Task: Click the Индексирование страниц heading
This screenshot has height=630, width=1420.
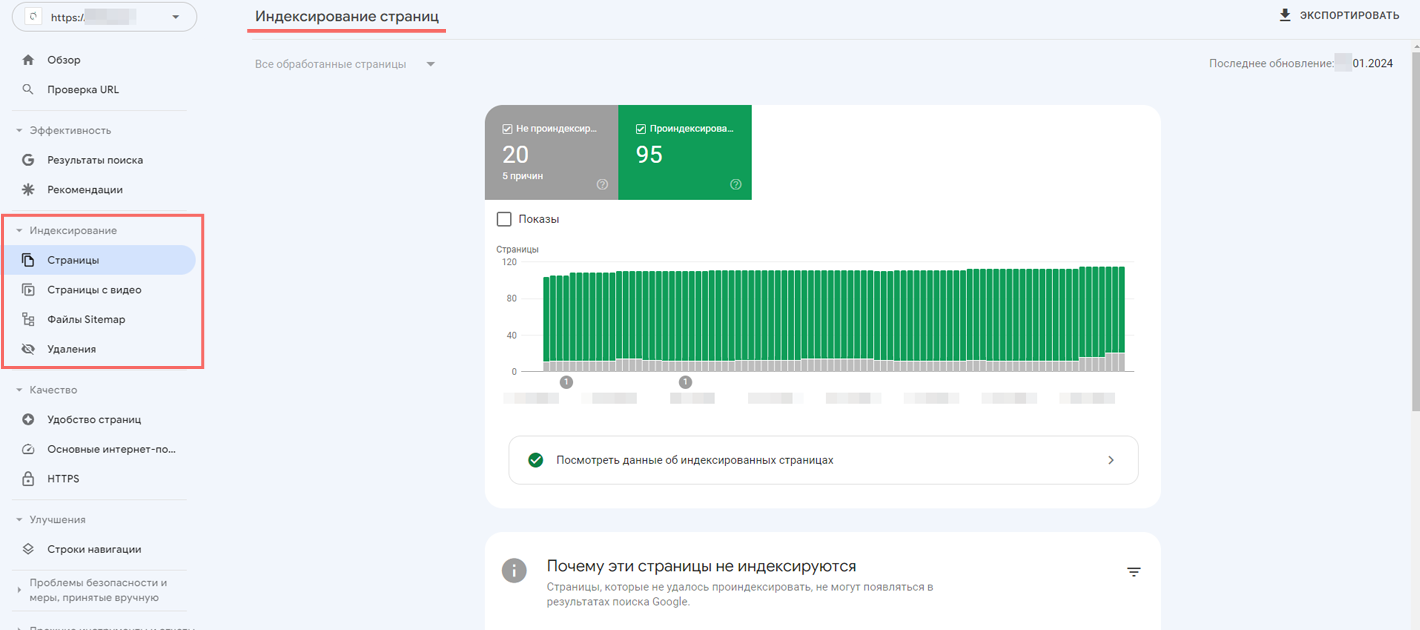Action: [x=346, y=16]
